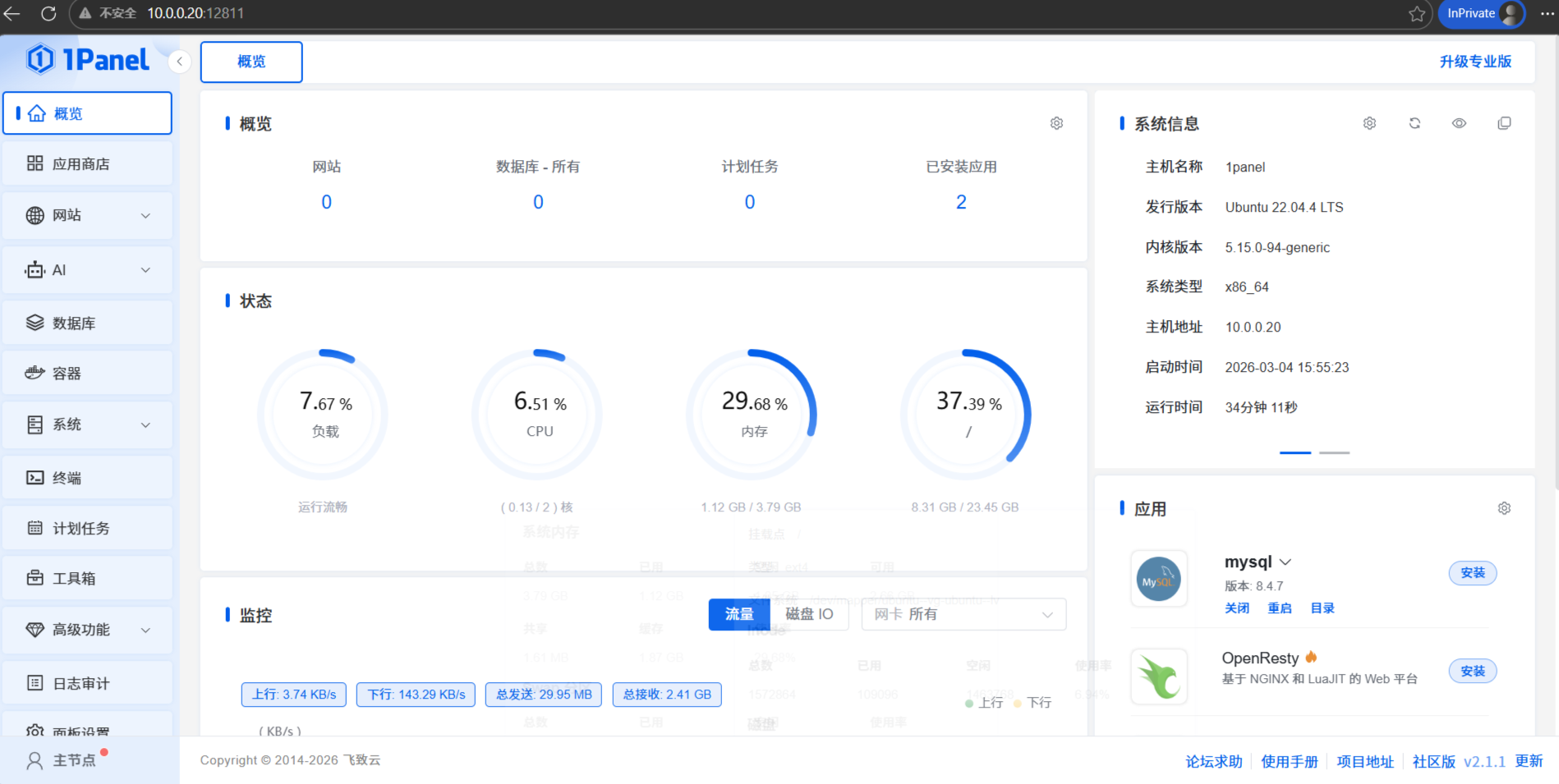The width and height of the screenshot is (1559, 784).
Task: Open 应用商店 in the sidebar
Action: point(87,164)
